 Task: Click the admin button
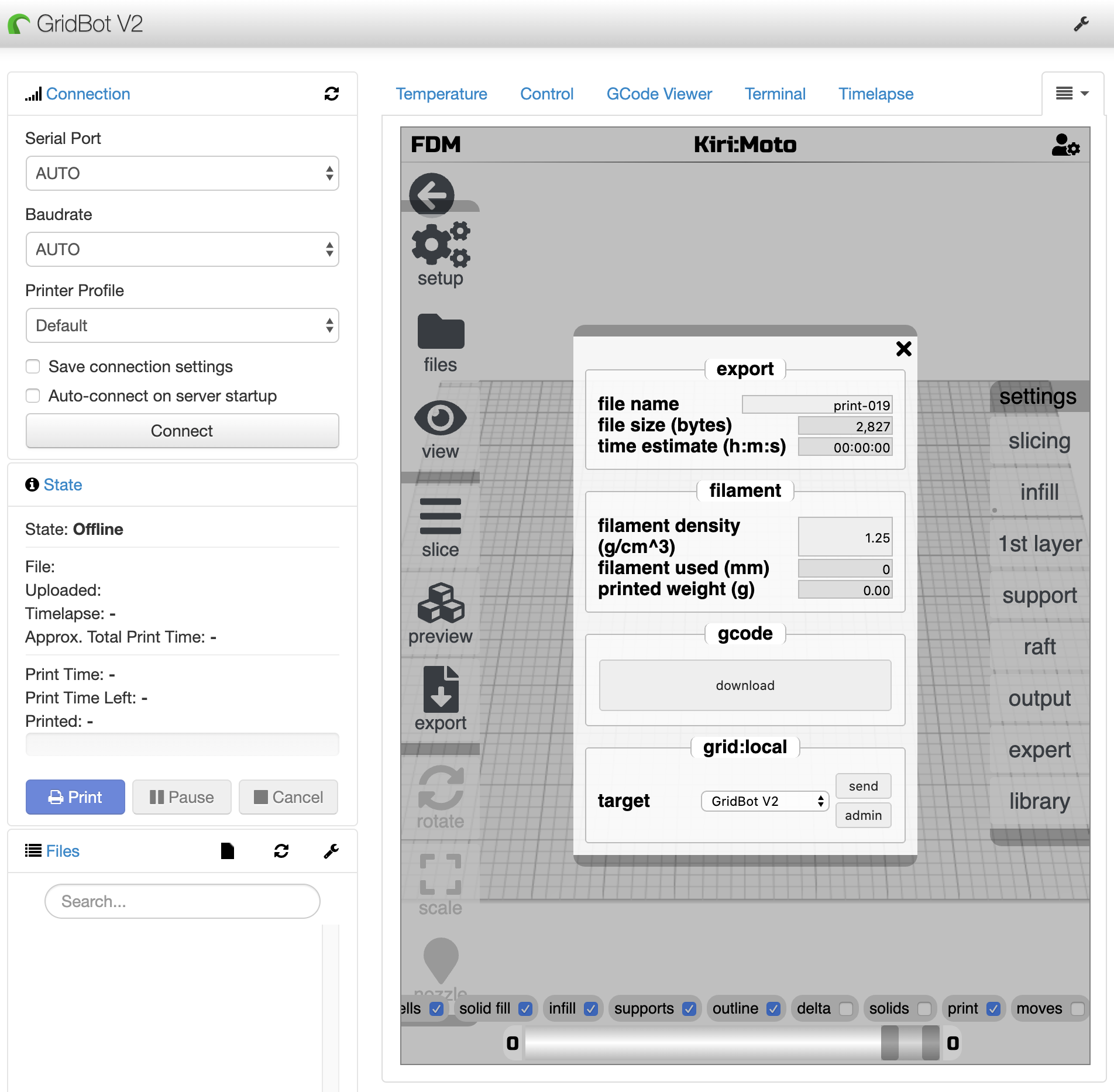coord(864,815)
